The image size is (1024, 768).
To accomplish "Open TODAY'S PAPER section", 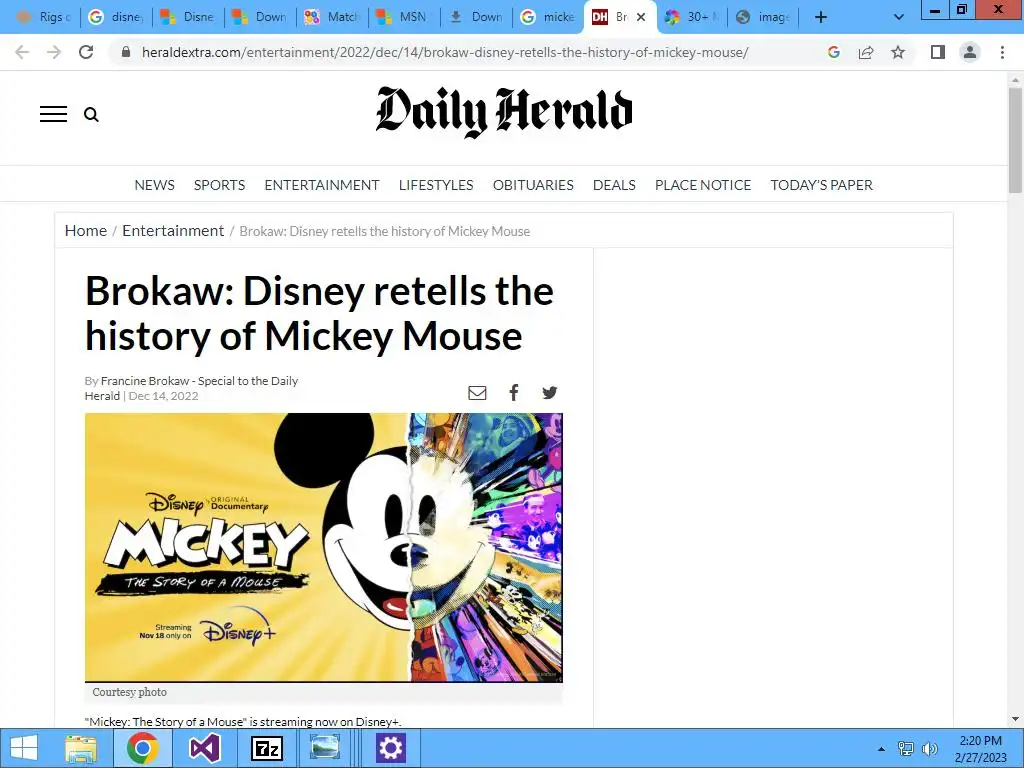I will click(x=822, y=185).
